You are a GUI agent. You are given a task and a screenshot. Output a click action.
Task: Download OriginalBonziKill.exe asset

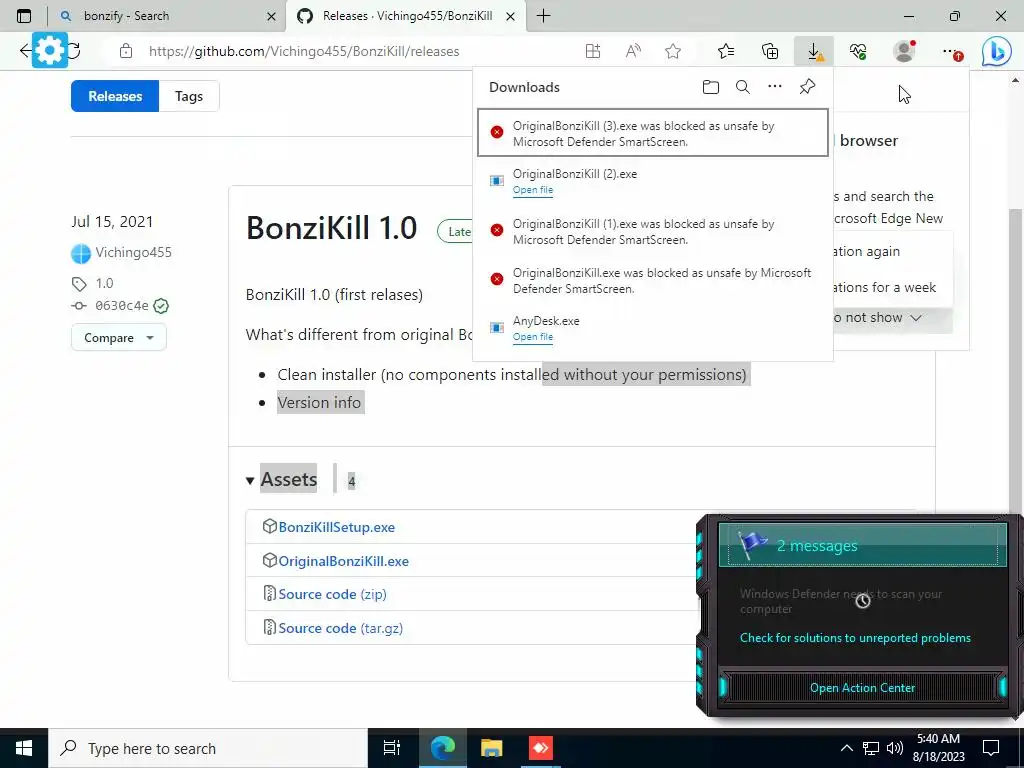344,561
